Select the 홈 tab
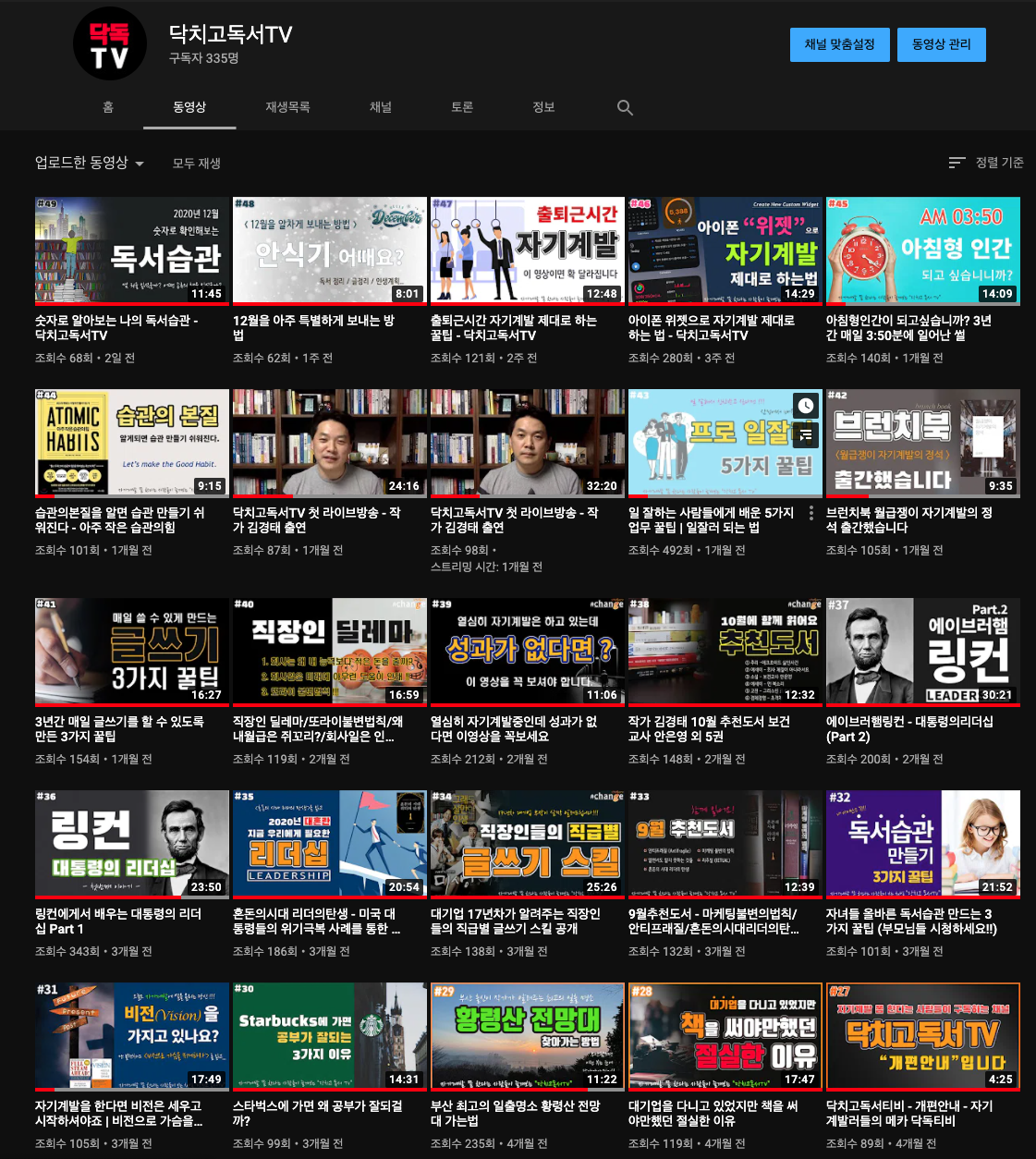Viewport: 1036px width, 1159px height. click(x=106, y=107)
